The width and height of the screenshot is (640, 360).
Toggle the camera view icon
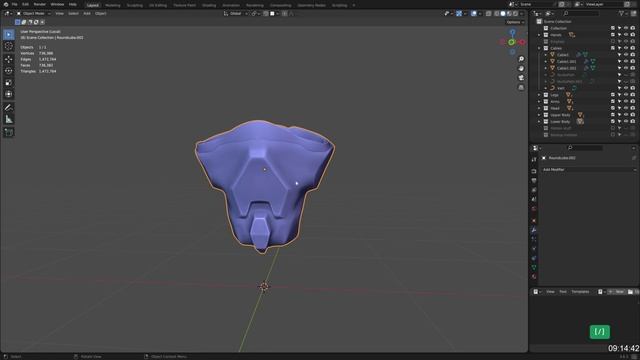tap(521, 78)
